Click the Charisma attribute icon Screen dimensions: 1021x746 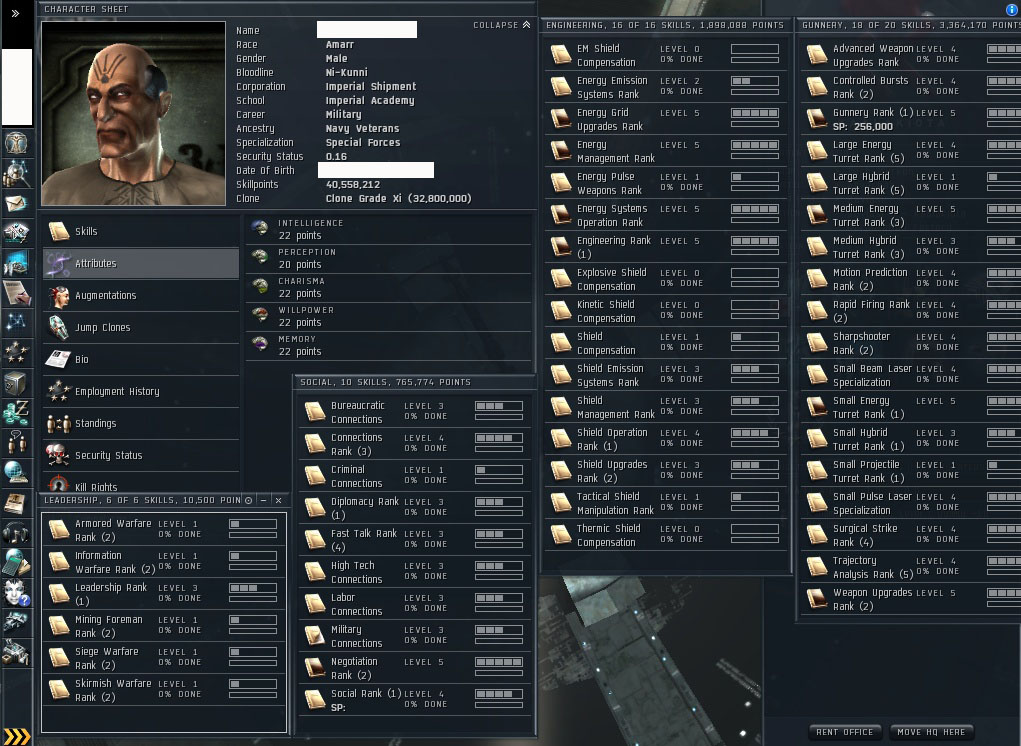pyautogui.click(x=260, y=286)
